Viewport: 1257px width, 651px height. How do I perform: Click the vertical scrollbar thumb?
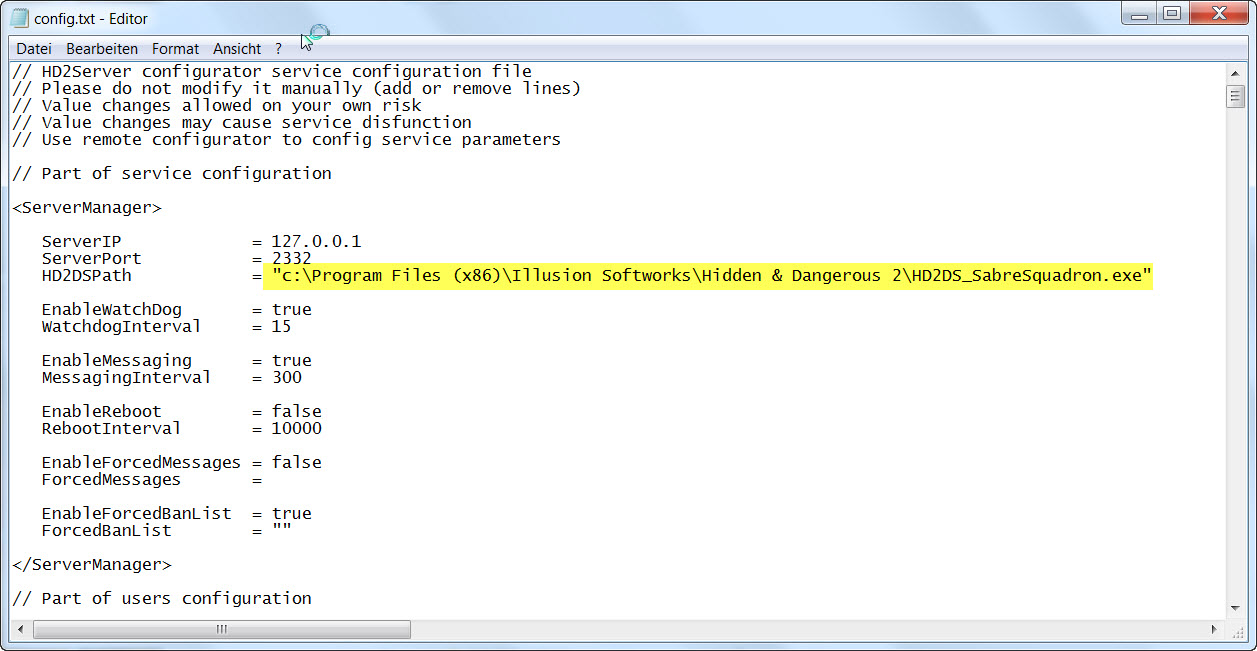[x=1235, y=97]
